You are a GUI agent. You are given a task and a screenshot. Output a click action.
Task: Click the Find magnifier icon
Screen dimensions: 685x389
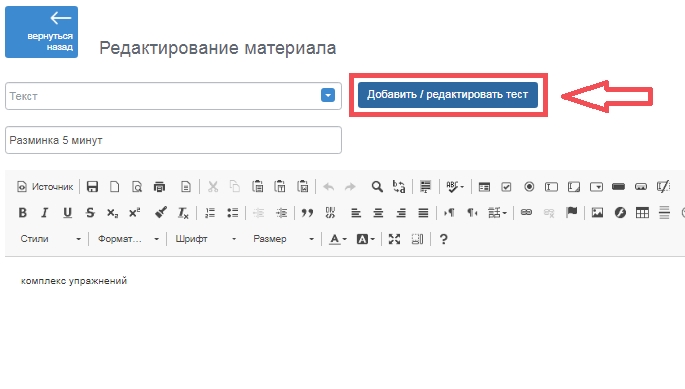(x=377, y=187)
